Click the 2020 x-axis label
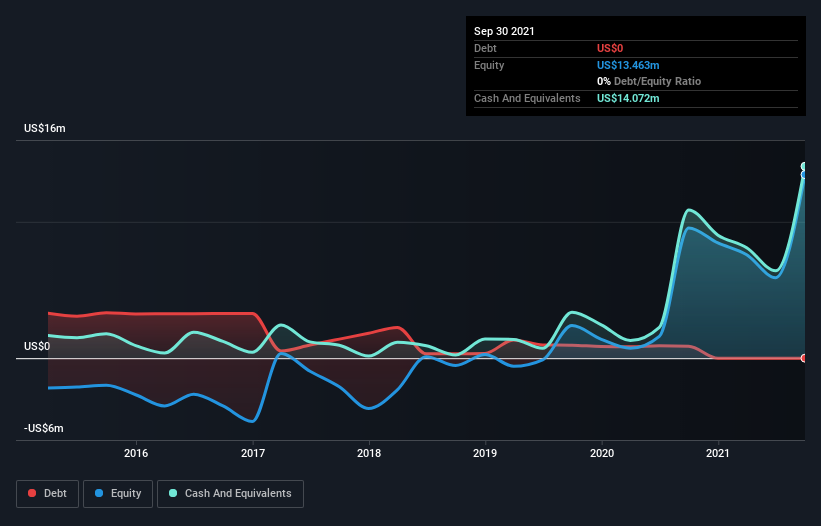This screenshot has height=526, width=821. click(602, 453)
